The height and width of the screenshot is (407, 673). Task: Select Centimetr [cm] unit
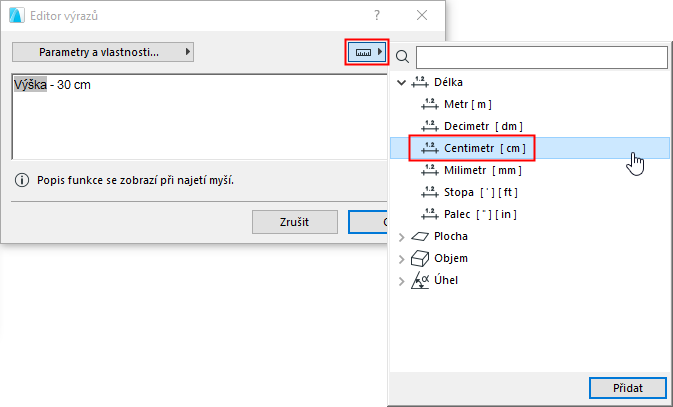[x=484, y=148]
